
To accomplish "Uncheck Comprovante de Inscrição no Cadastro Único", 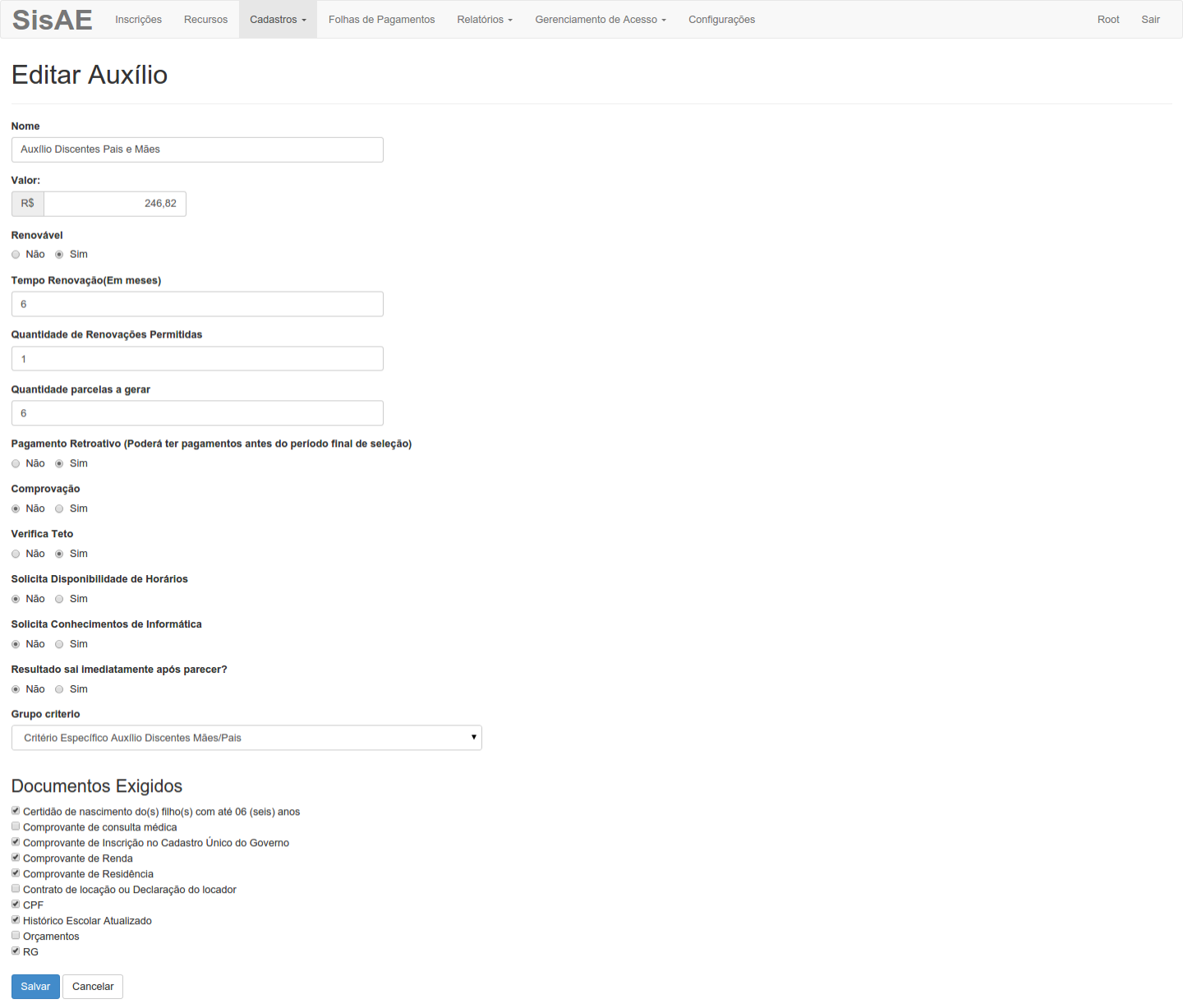I will (16, 842).
